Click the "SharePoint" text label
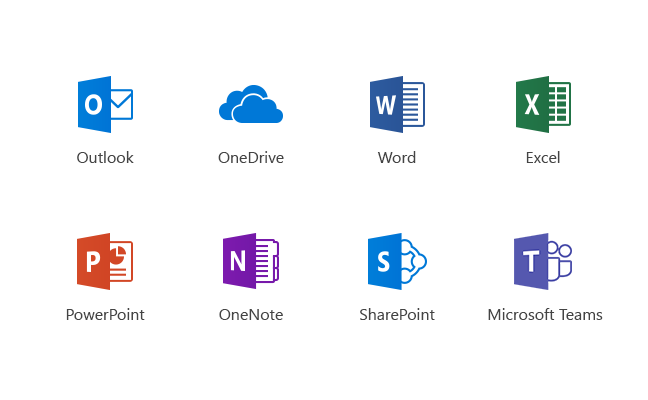 click(x=397, y=315)
